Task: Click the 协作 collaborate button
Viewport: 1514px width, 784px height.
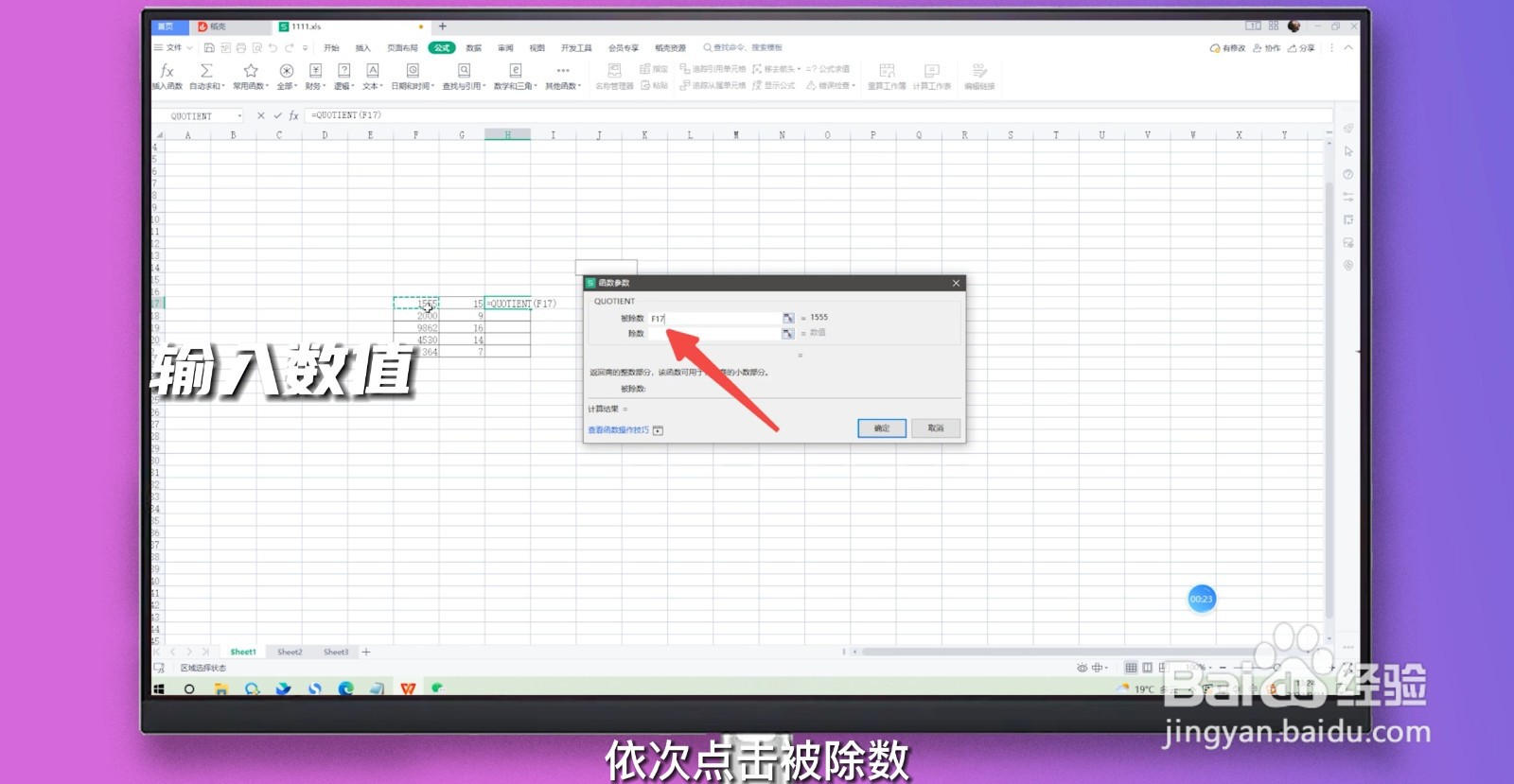Action: point(1266,48)
